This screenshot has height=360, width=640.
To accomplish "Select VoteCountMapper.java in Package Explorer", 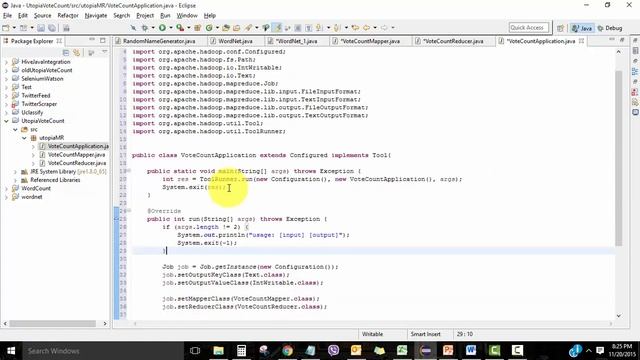I will (76, 155).
